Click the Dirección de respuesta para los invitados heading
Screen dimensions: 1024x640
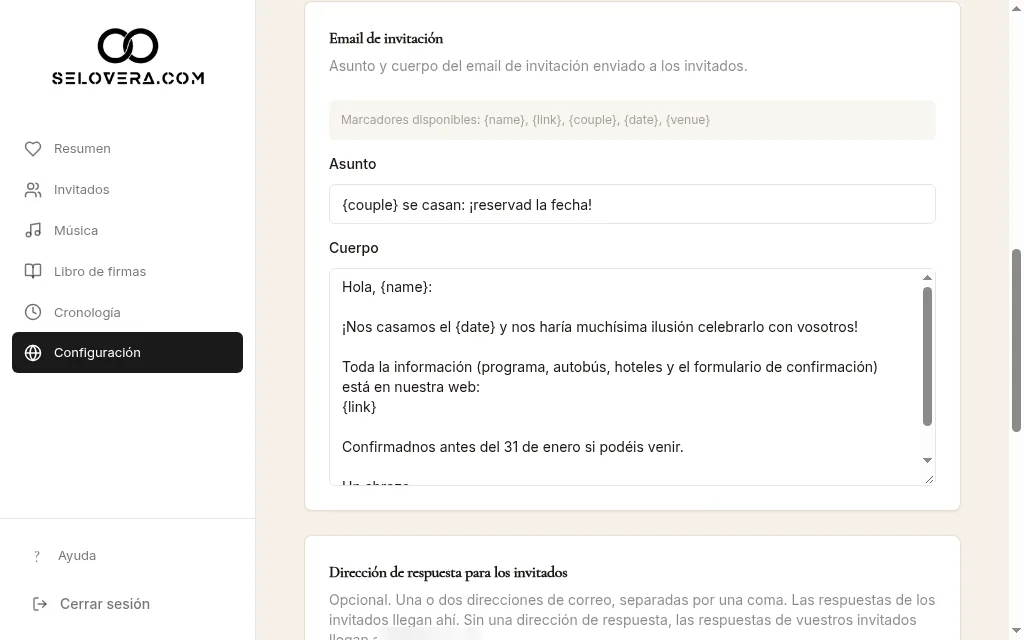(x=448, y=573)
